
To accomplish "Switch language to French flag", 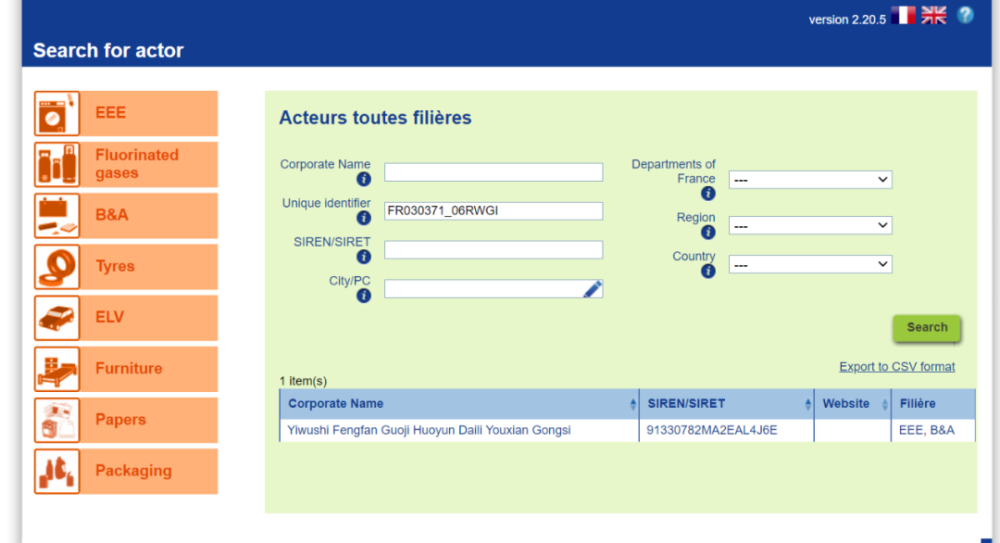I will (903, 15).
